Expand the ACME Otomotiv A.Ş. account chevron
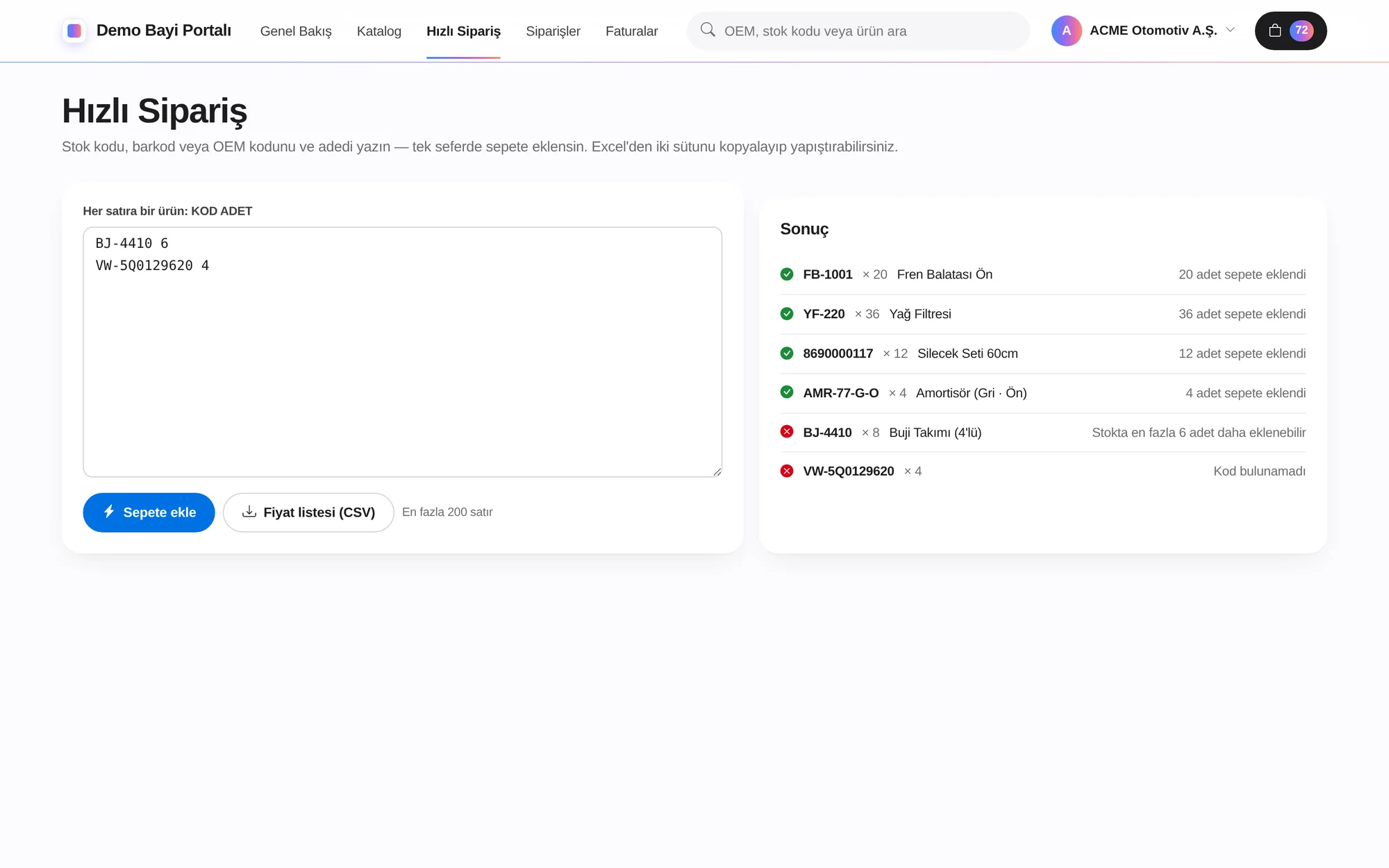 click(x=1230, y=30)
